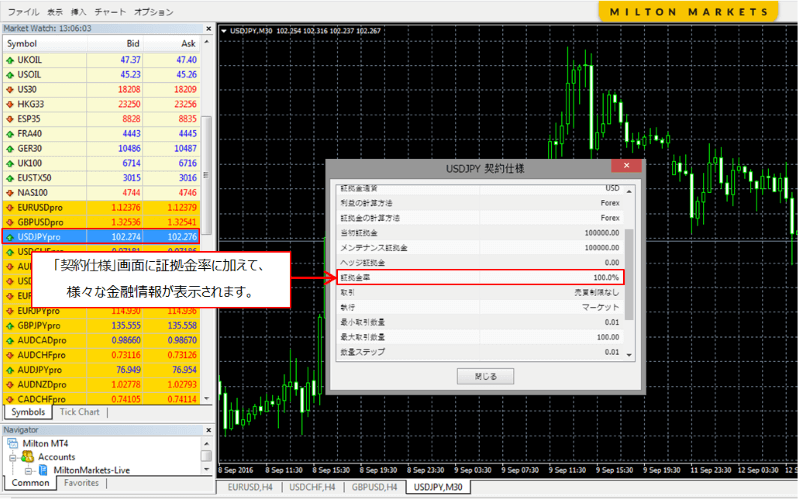
Task: Click the Bid column header
Action: coord(128,44)
